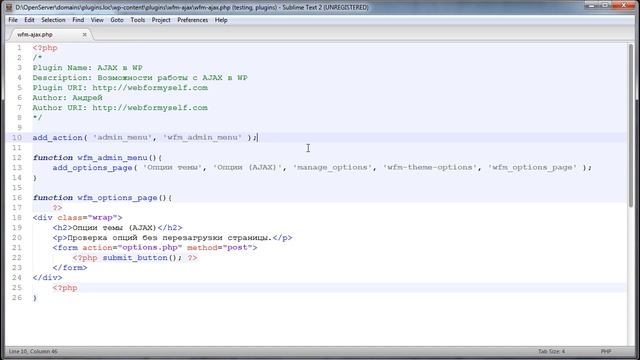
Task: Click the paragraph on line 20
Action: click(x=172, y=238)
